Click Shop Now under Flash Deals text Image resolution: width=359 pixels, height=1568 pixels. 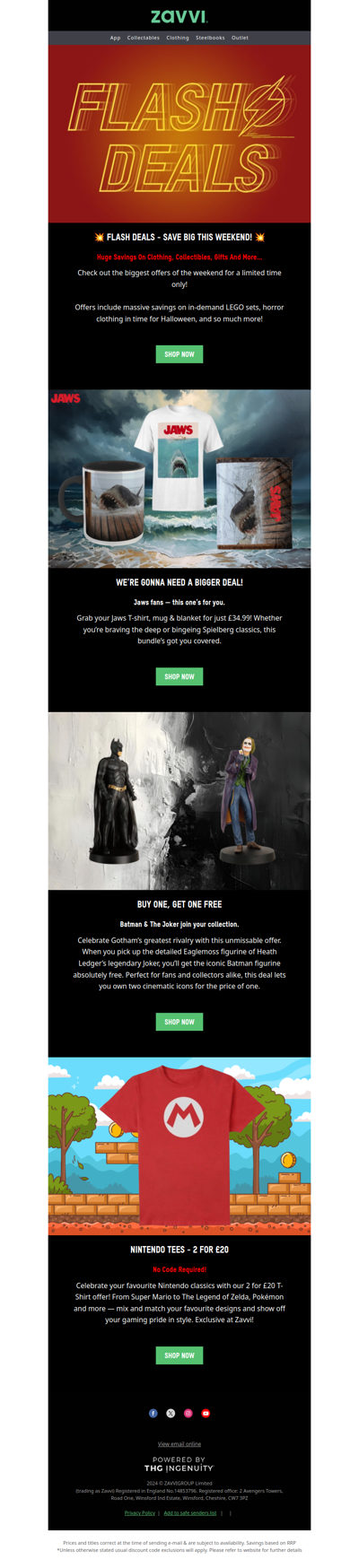click(179, 354)
